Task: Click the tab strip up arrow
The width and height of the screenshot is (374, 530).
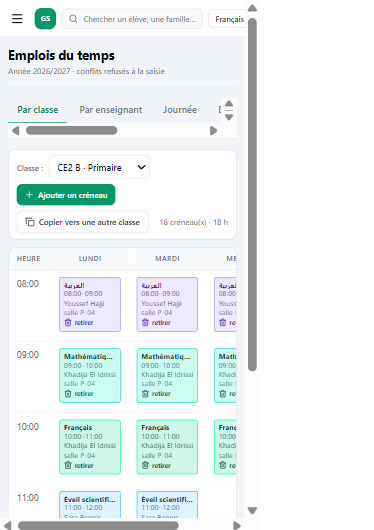Action: (229, 103)
